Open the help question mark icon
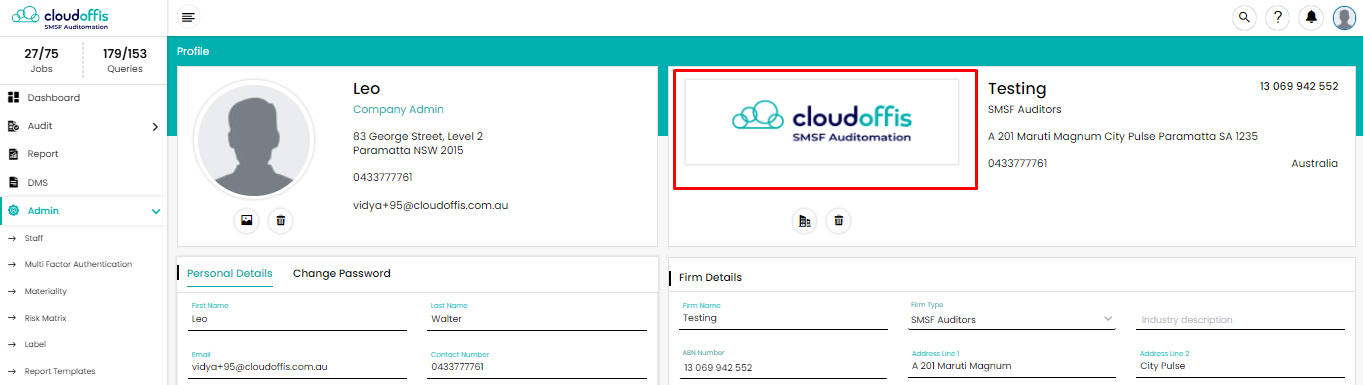 point(1277,17)
